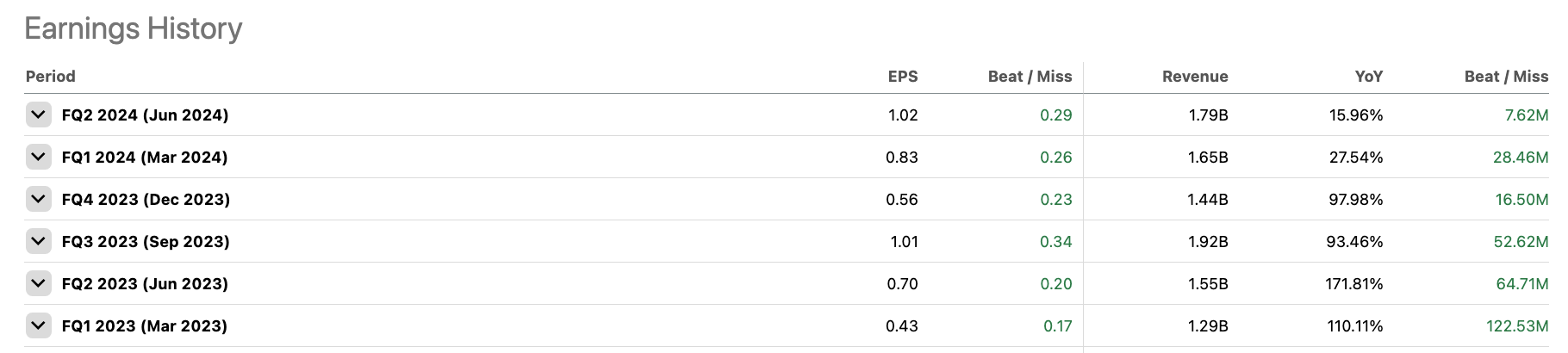Select the FQ3 2023 (Sep 2023) period label

(x=146, y=242)
